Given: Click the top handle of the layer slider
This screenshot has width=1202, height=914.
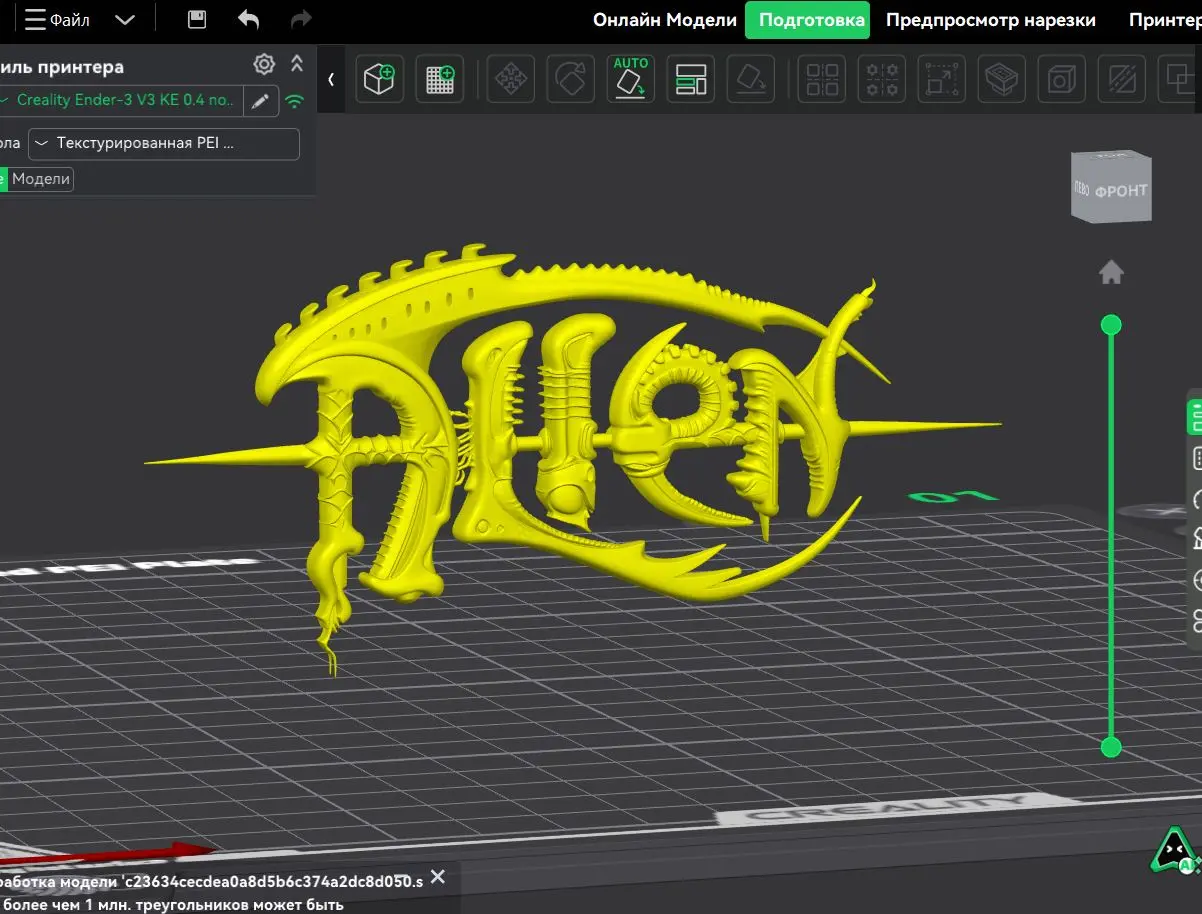Looking at the screenshot, I should [1111, 324].
